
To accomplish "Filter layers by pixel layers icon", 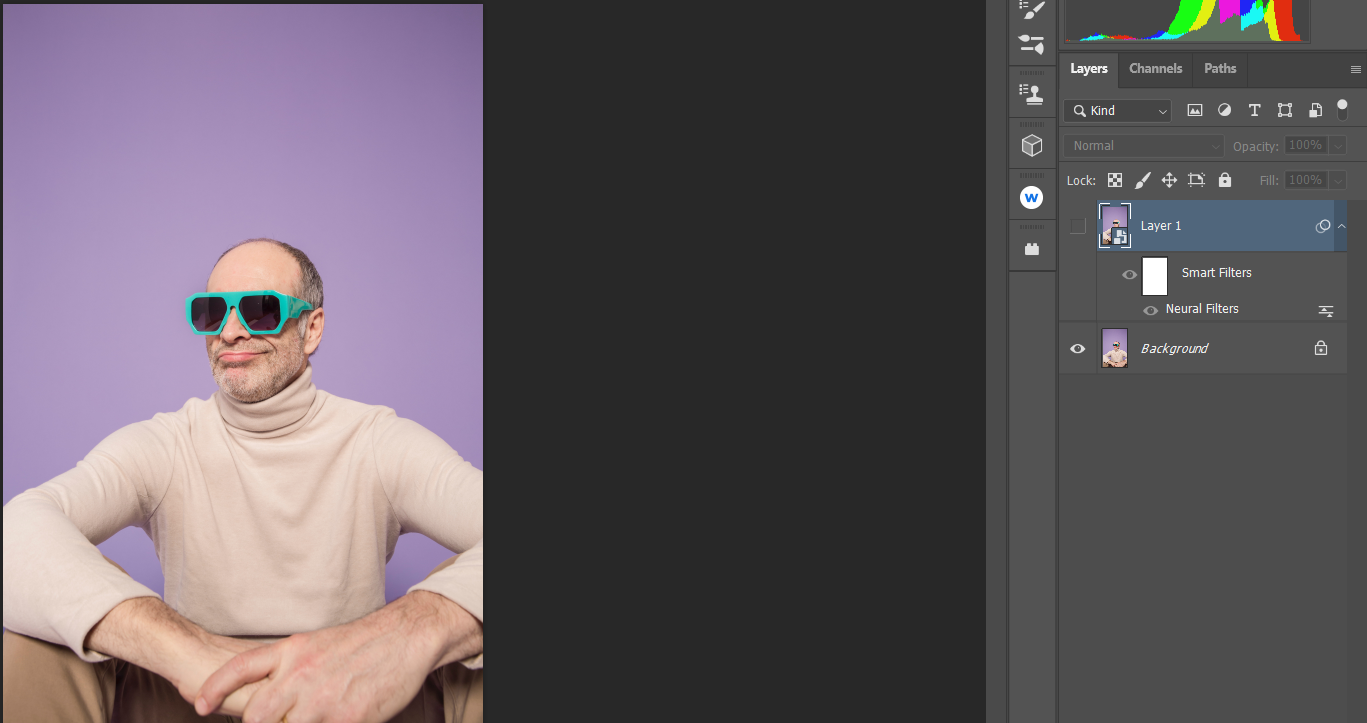I will click(x=1194, y=110).
